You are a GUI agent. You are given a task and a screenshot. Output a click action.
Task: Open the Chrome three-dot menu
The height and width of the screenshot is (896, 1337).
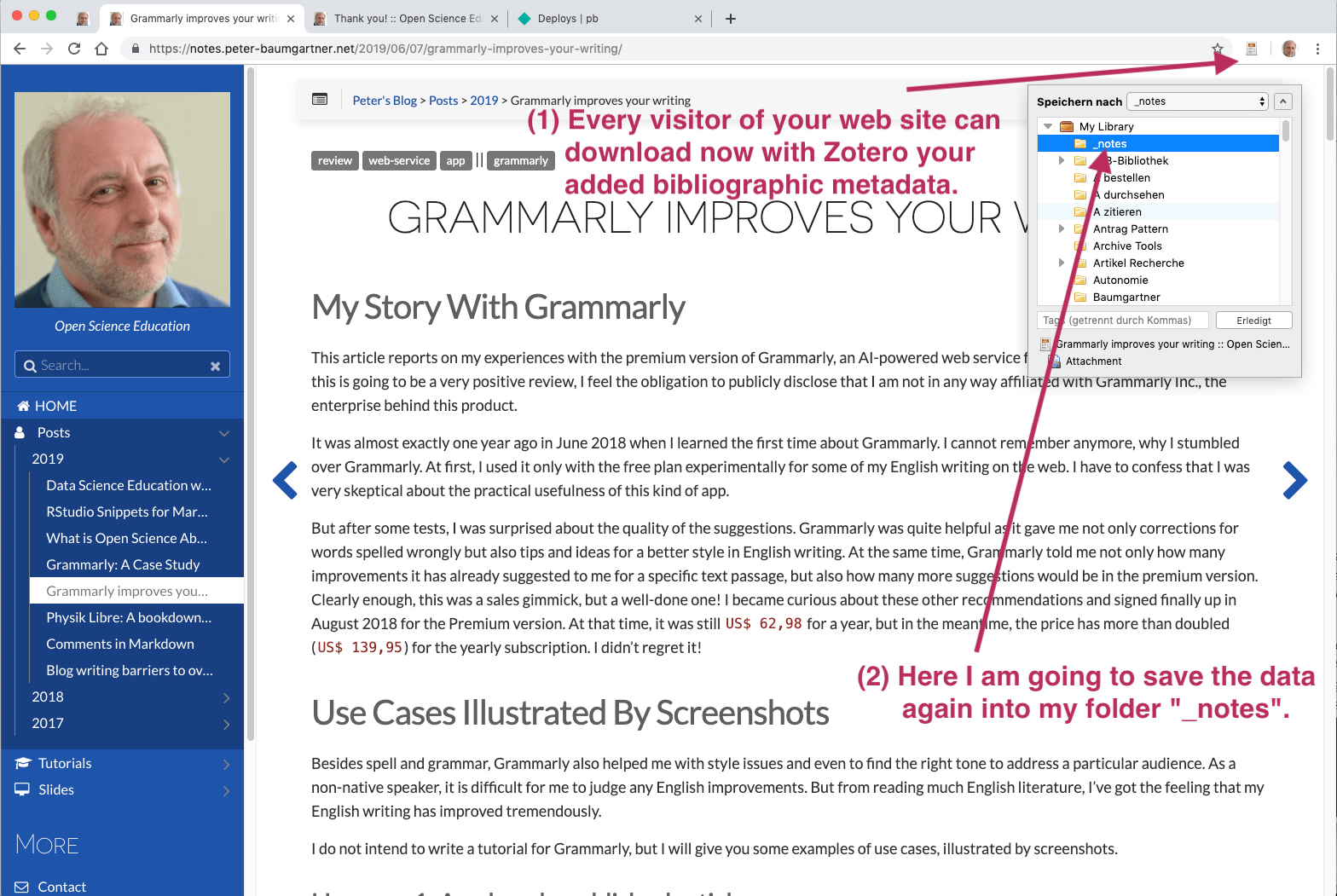[1317, 49]
